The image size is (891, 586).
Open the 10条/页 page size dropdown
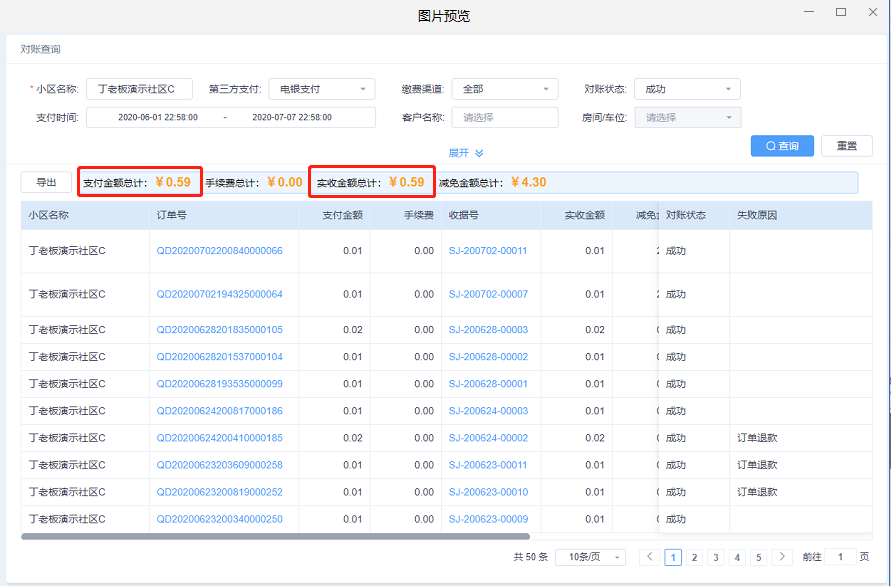coord(590,557)
